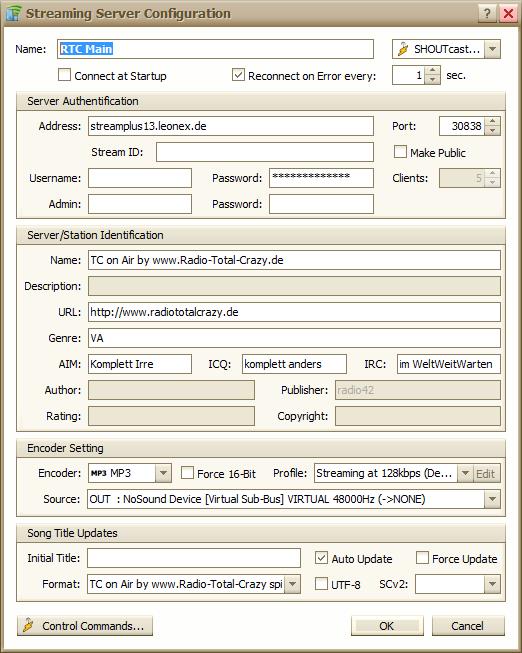
Task: Open the SCv2 dropdown list
Action: tap(492, 584)
